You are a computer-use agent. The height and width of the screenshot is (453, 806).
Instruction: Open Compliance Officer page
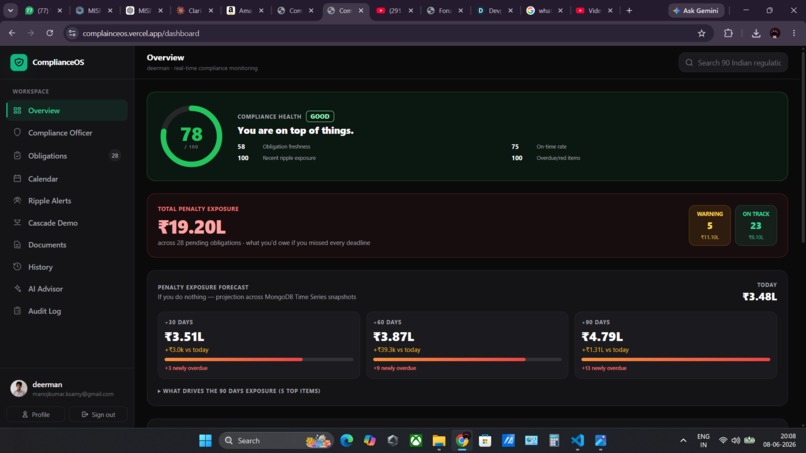tap(67, 133)
